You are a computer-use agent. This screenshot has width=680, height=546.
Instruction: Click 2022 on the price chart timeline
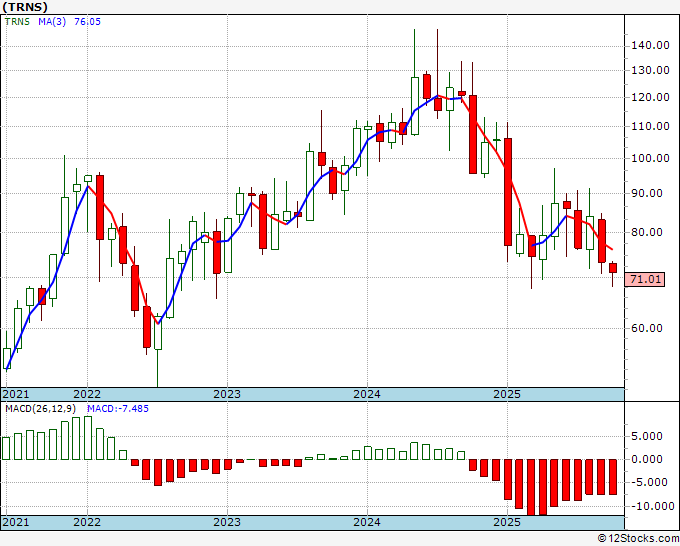(x=87, y=394)
